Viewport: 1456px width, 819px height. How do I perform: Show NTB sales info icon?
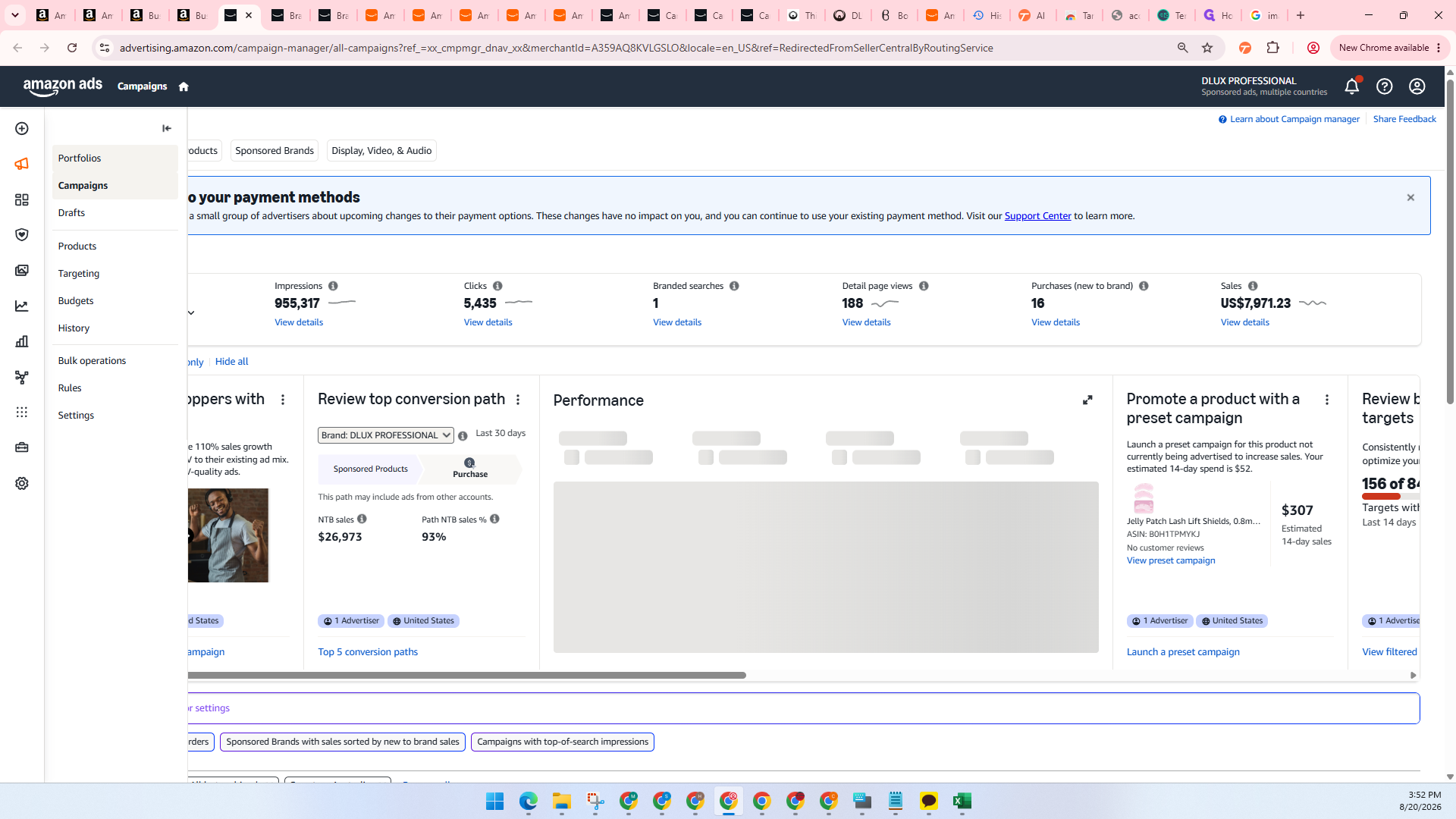[x=362, y=519]
